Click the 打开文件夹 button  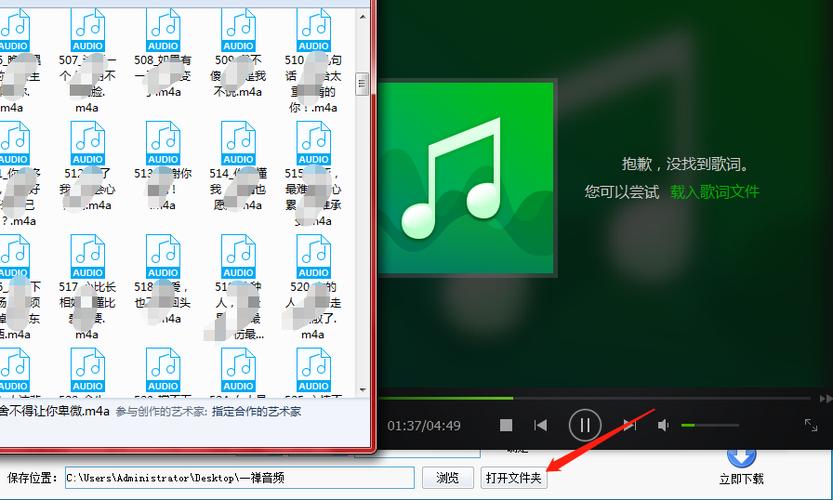(x=514, y=478)
